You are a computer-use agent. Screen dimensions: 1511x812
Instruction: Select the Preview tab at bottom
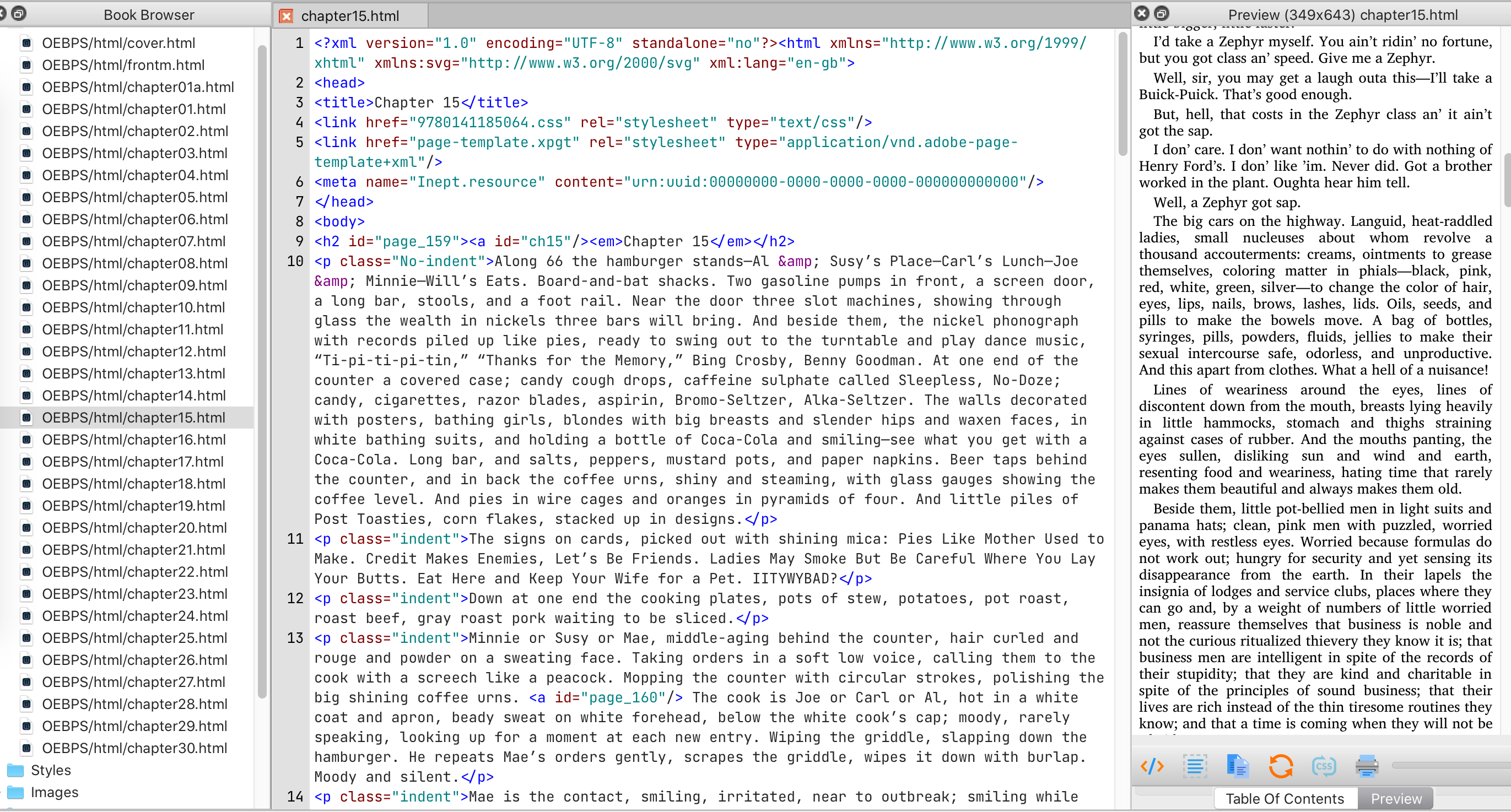tap(1395, 799)
